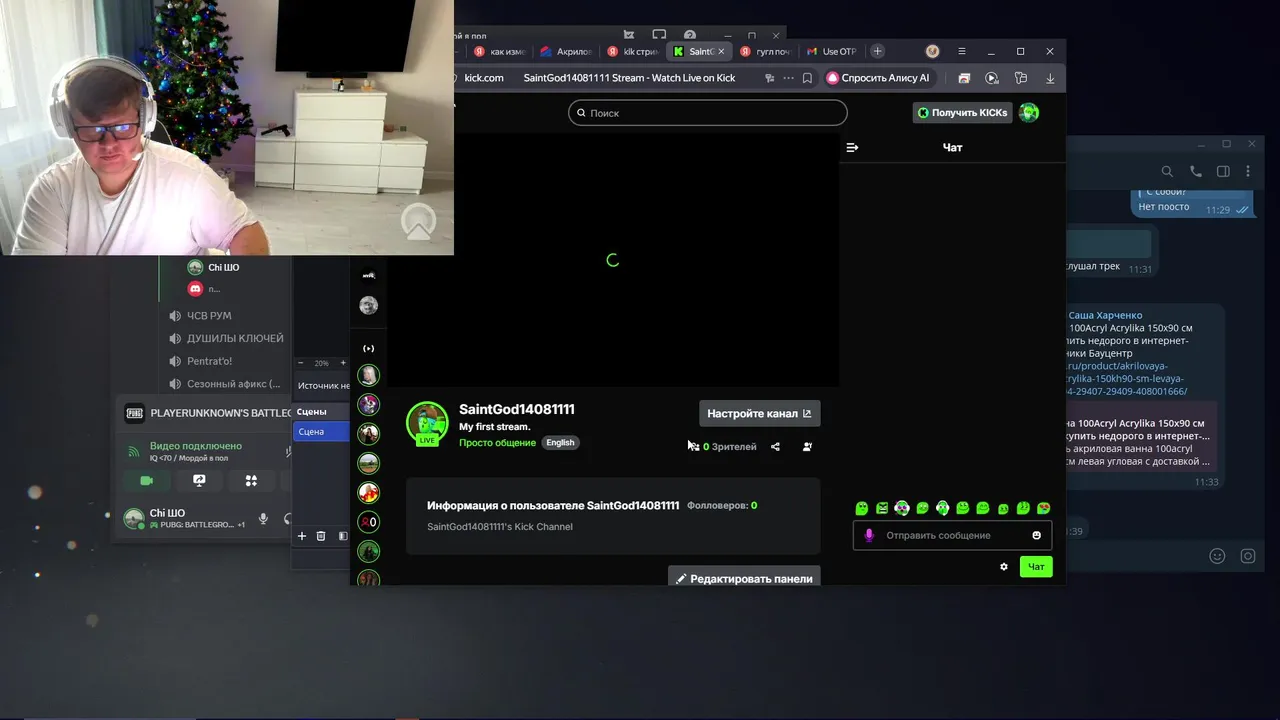The image size is (1280, 720).
Task: Click the Видео подключено status text
Action: [196, 446]
